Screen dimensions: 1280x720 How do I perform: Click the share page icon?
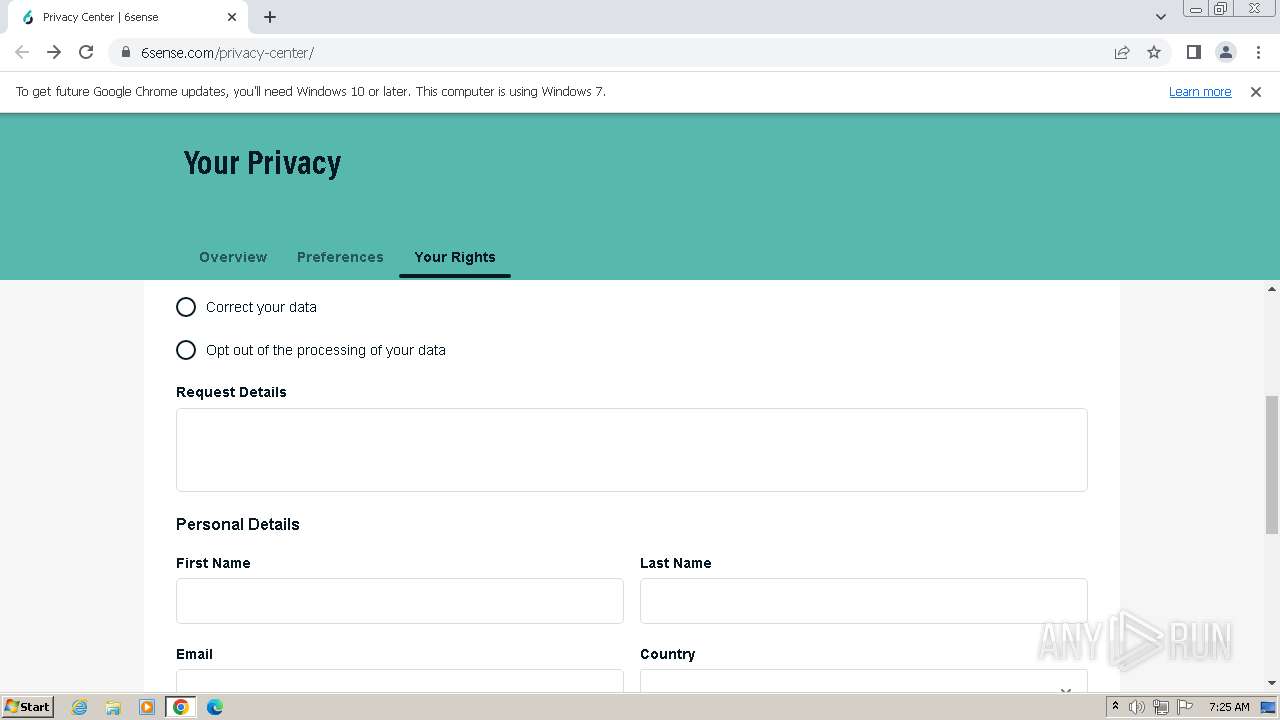pos(1122,52)
